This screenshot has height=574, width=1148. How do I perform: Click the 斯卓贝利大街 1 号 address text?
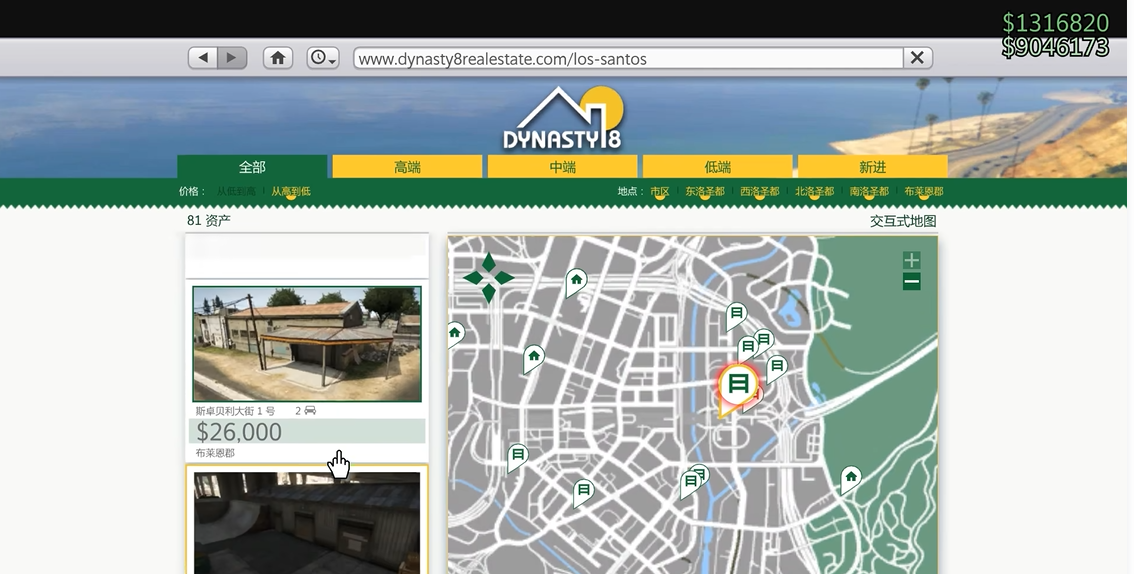(x=235, y=411)
